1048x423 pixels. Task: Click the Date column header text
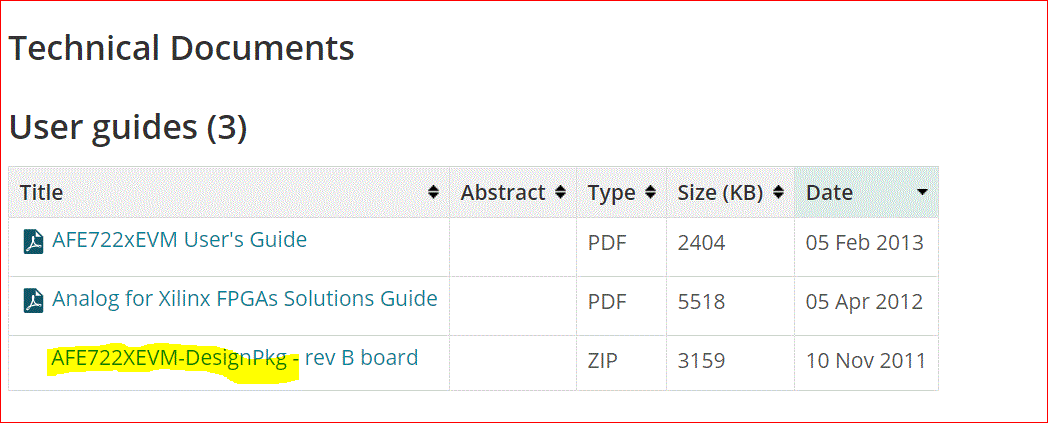coord(829,193)
